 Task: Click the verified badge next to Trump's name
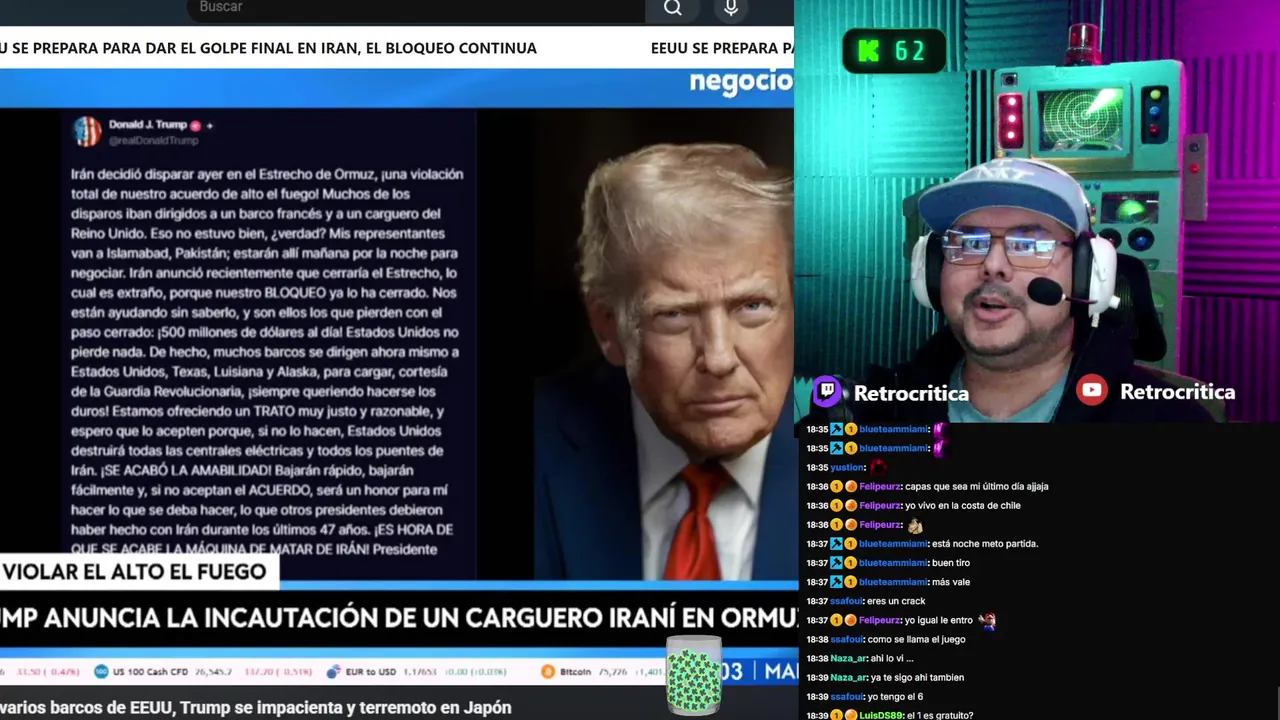coord(196,125)
